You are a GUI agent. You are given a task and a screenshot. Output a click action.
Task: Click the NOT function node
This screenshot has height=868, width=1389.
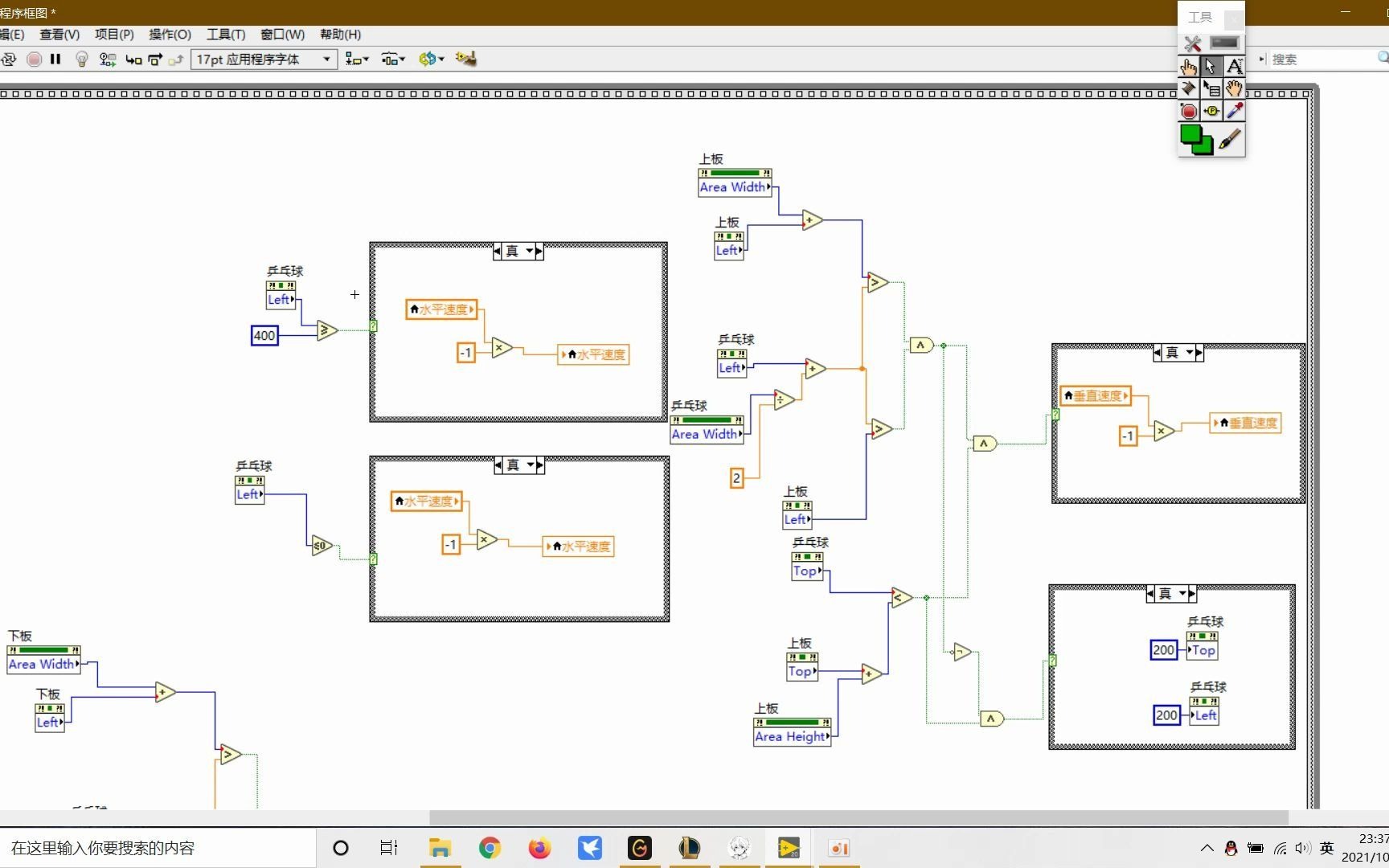[x=961, y=652]
